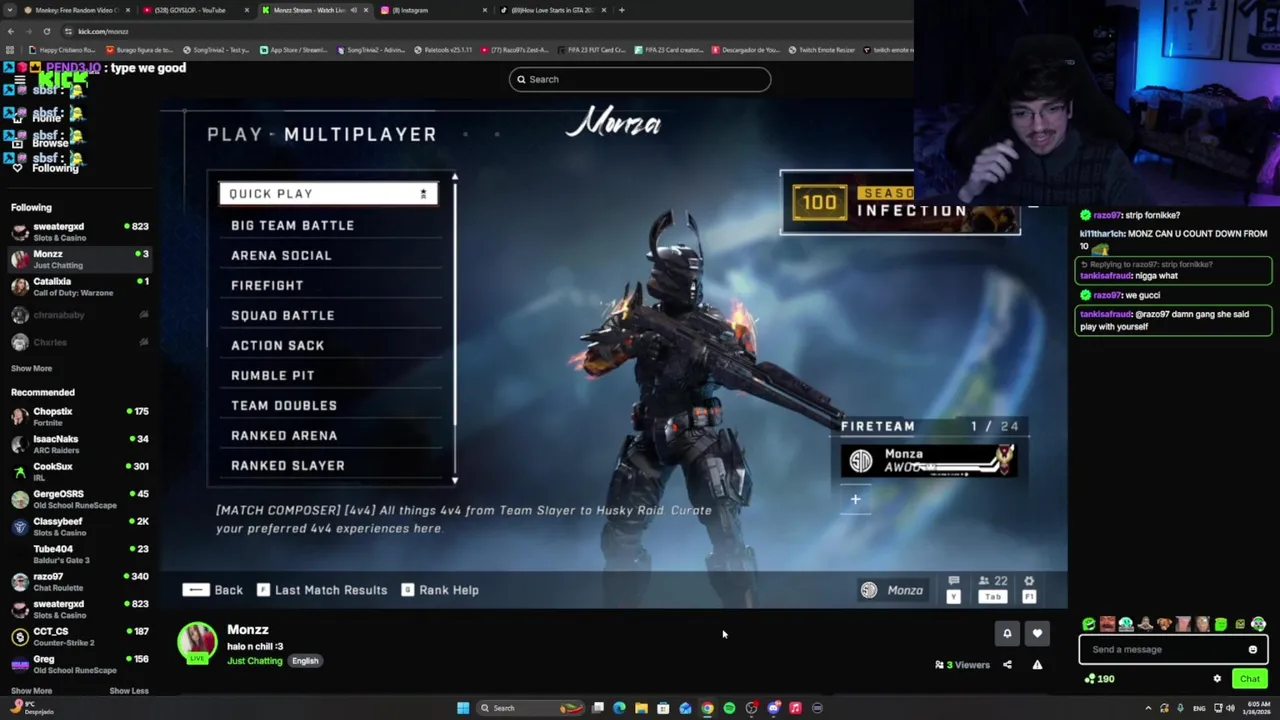Open File Explorer from the taskbar
This screenshot has height=720, width=1280.
tap(641, 708)
